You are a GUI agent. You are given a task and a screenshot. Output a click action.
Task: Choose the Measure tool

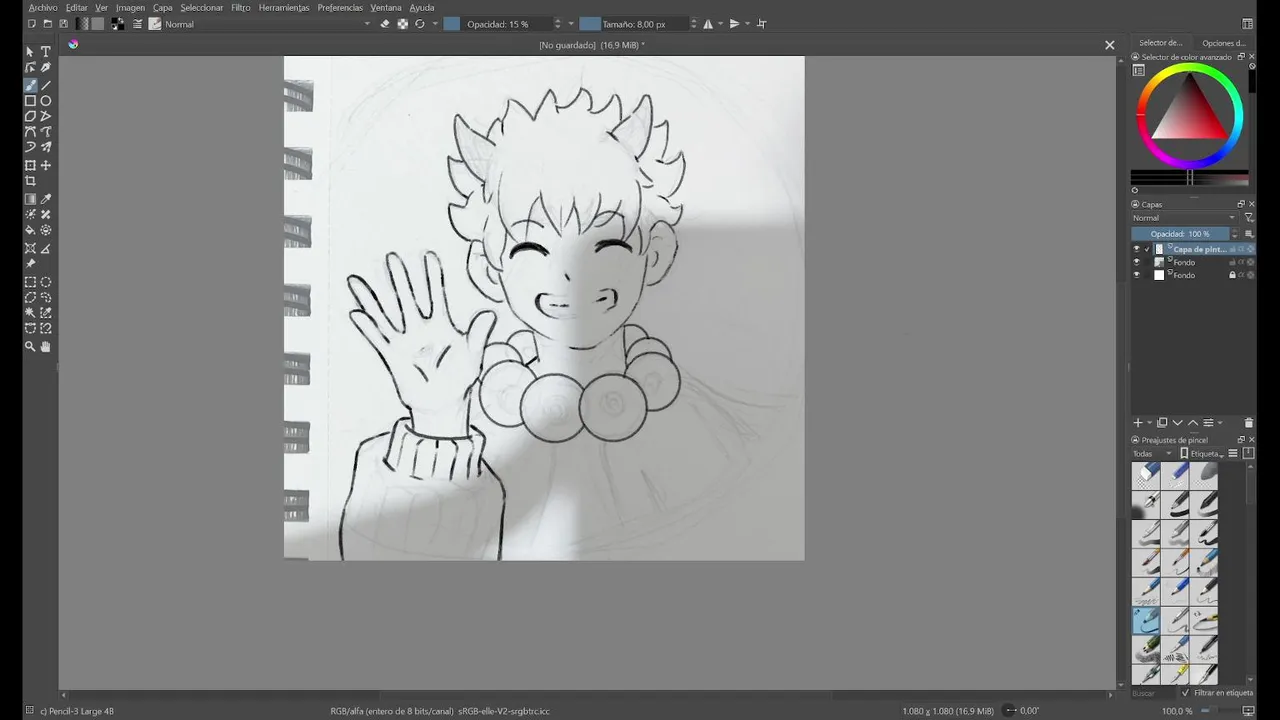(46, 248)
